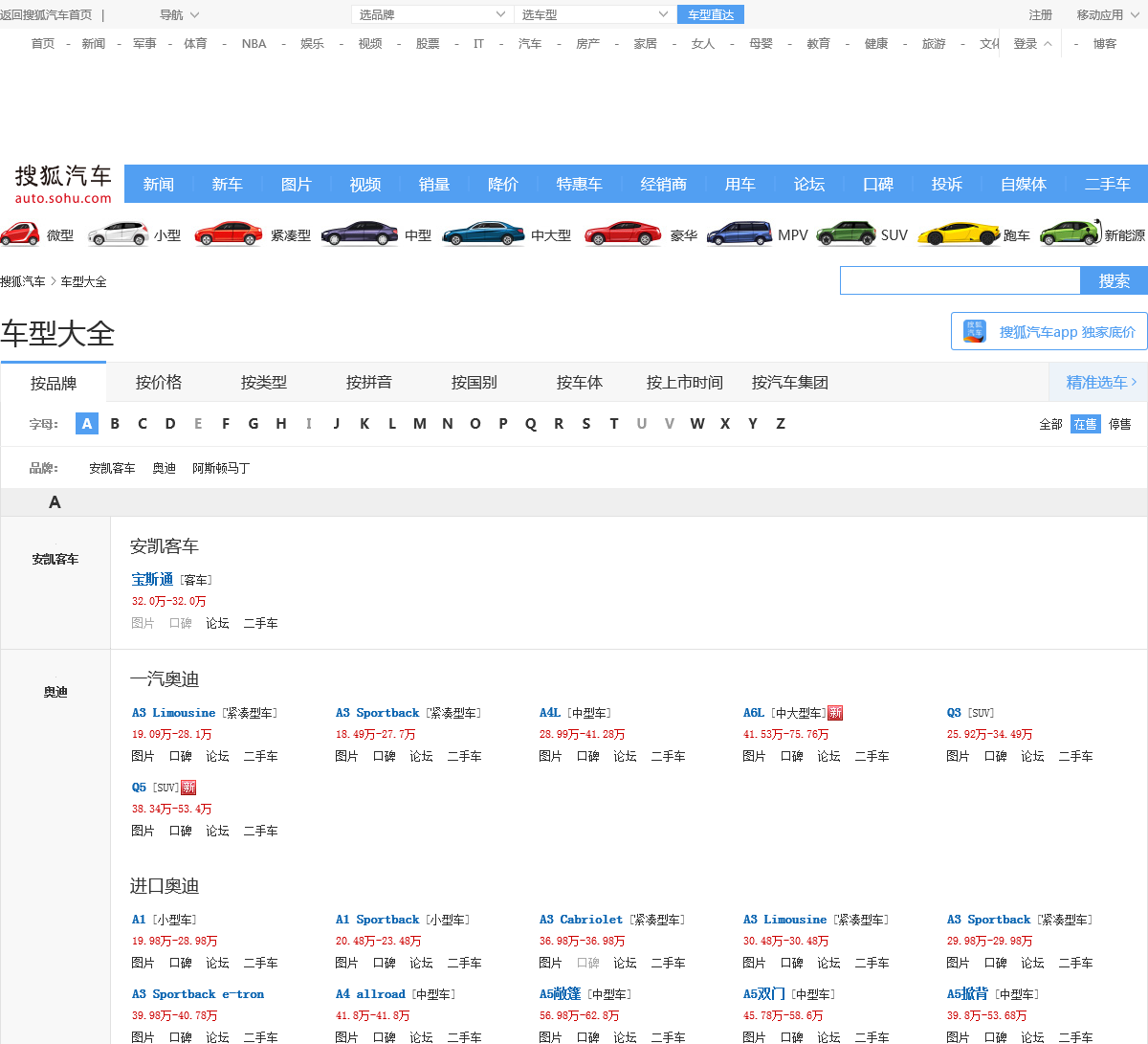Expand the 导航 navigation menu
This screenshot has width=1148, height=1044.
point(179,15)
